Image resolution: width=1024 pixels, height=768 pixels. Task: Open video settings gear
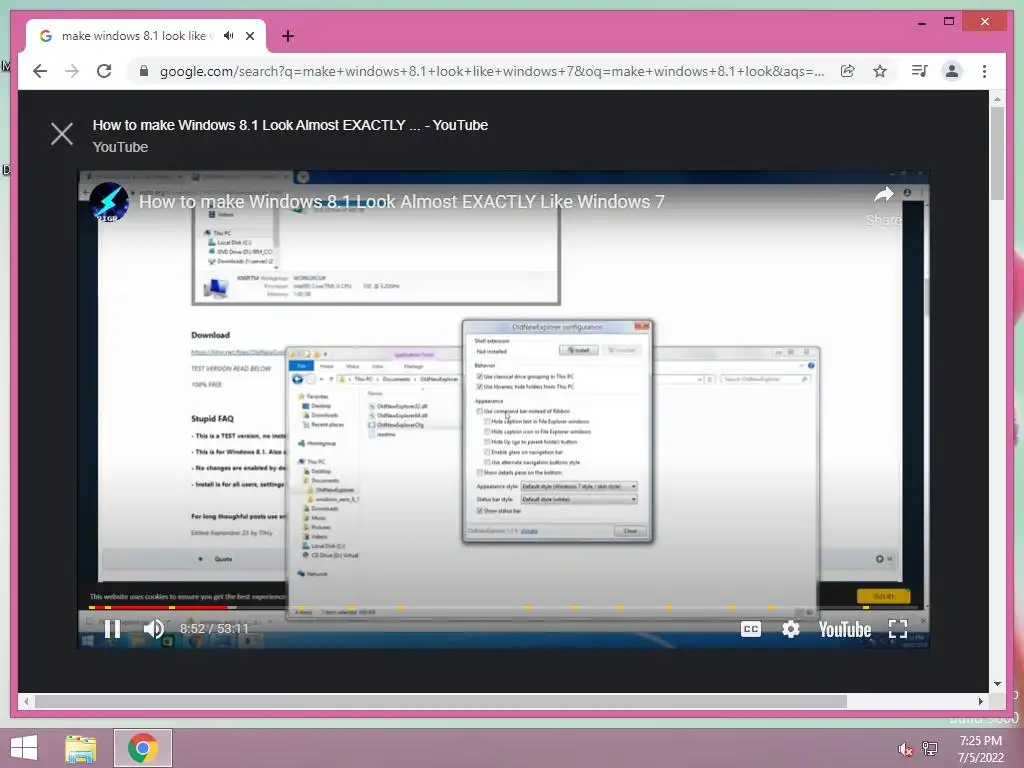click(x=791, y=629)
